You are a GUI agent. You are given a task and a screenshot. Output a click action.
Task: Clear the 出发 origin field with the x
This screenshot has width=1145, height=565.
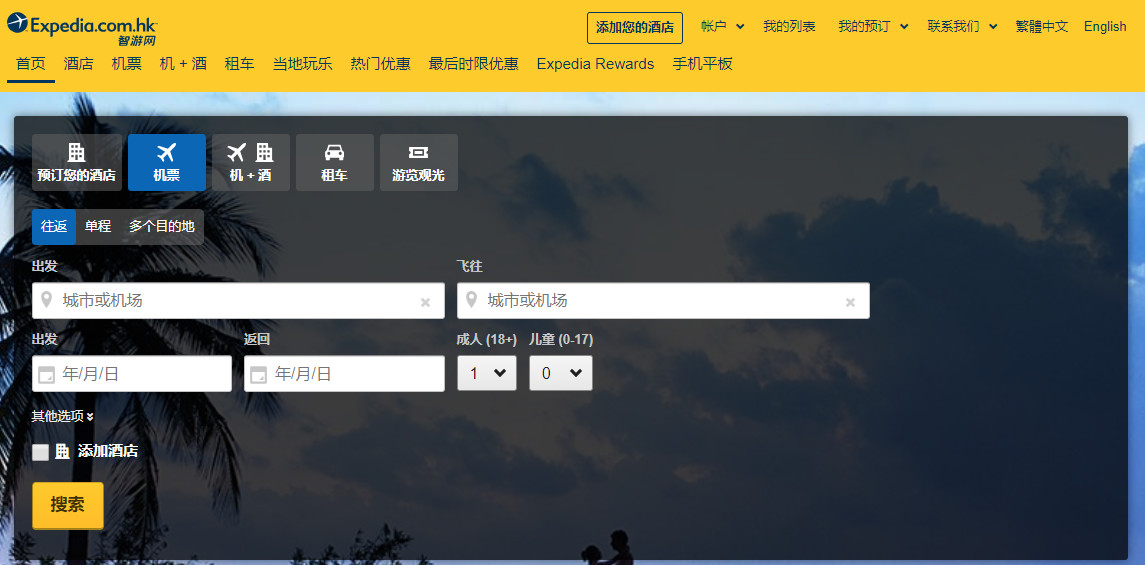pos(425,302)
